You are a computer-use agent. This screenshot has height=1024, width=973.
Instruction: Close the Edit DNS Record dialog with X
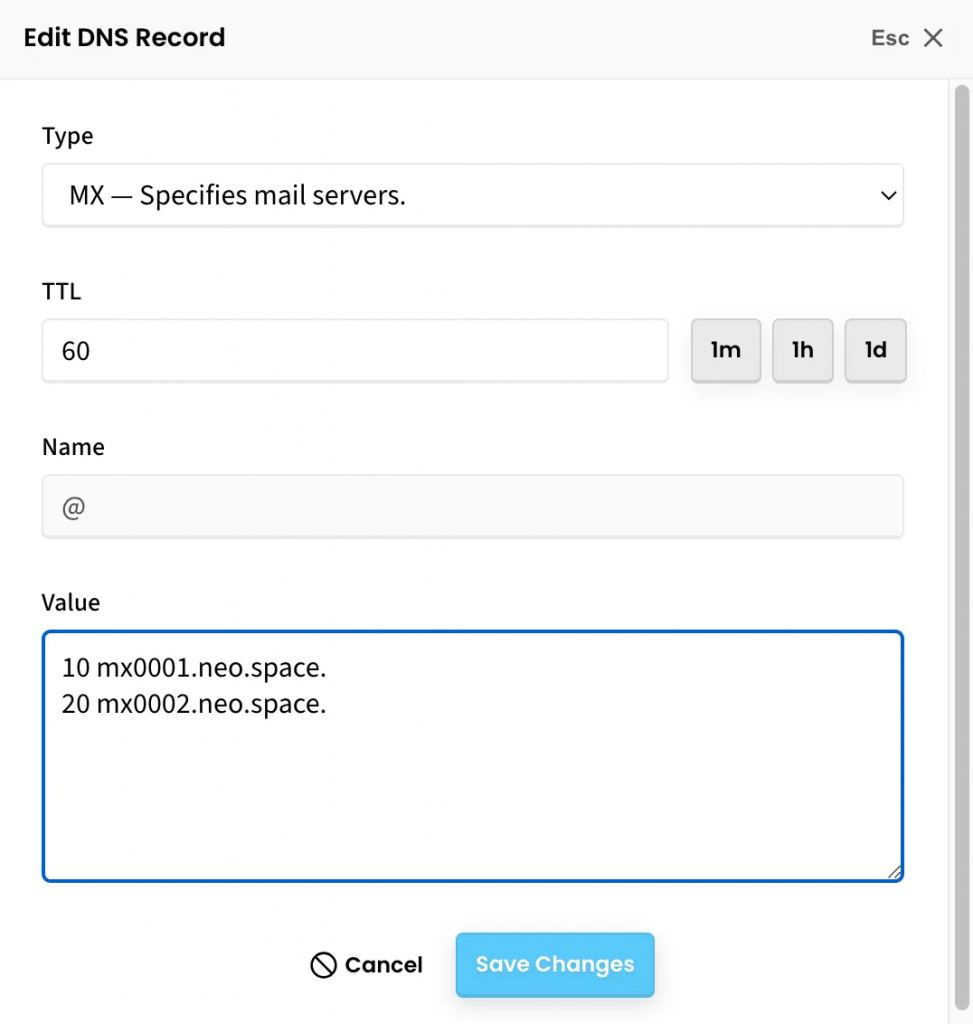(933, 38)
